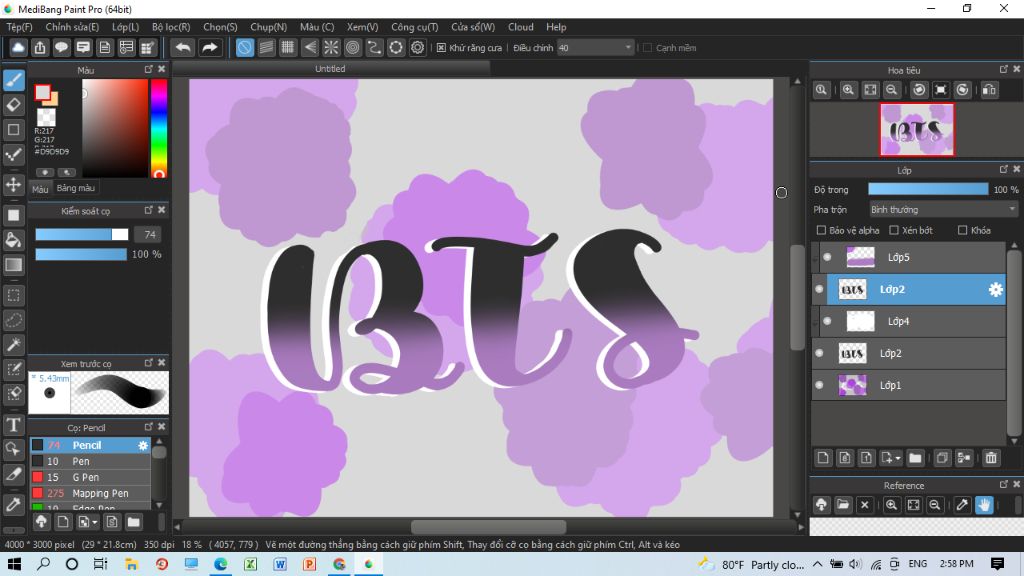Screen dimensions: 1024x576
Task: Enable Bảo vệ alpha checkbox
Action: point(822,231)
